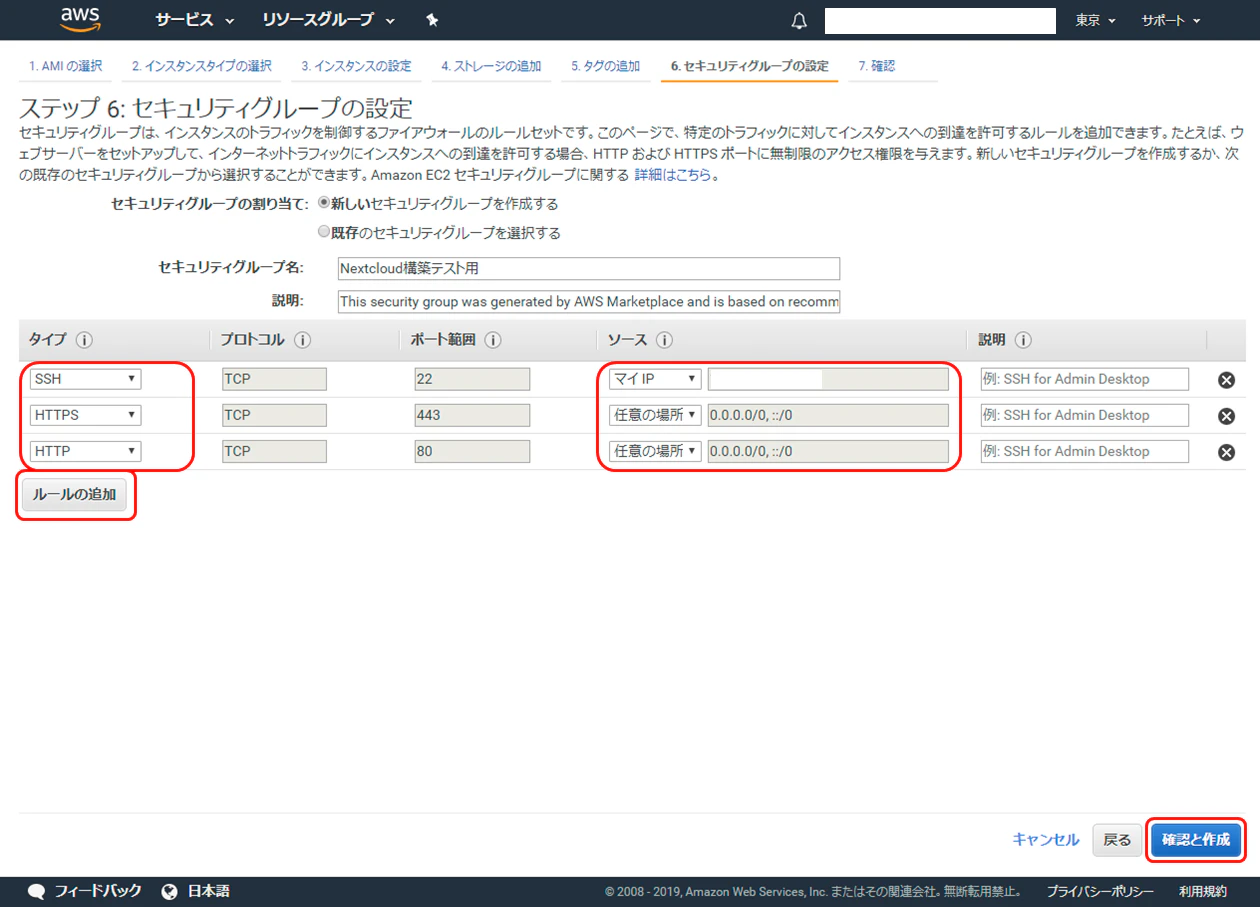The image size is (1260, 907).
Task: Click info icon next to ポート範囲 header
Action: (x=493, y=340)
